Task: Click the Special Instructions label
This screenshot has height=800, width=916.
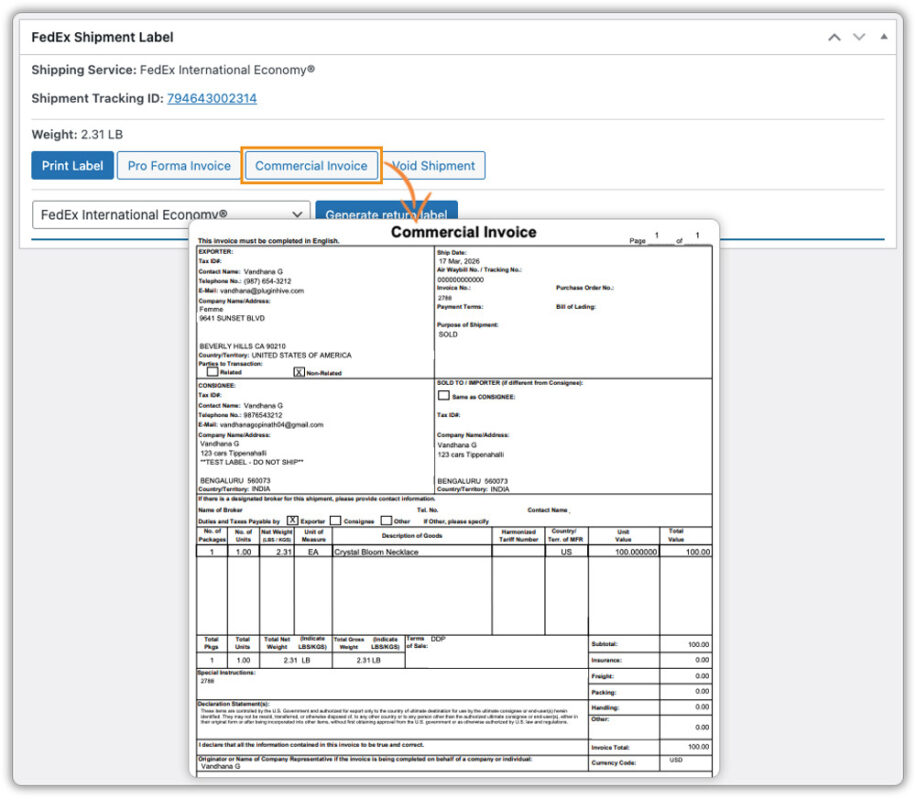Action: pos(226,673)
